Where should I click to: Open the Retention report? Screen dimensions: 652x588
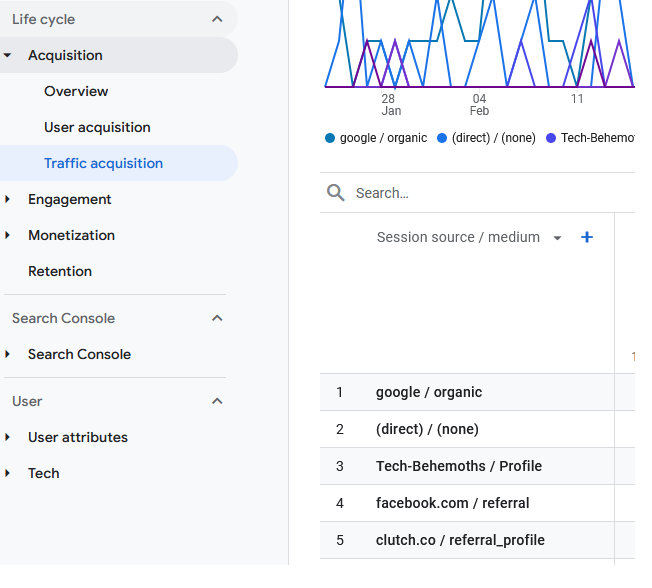point(60,271)
